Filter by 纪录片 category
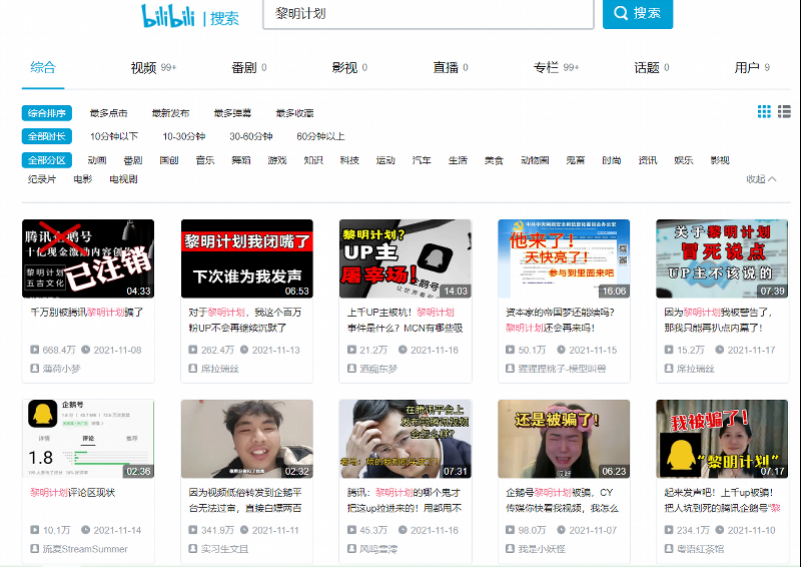The width and height of the screenshot is (801, 567). coord(42,179)
